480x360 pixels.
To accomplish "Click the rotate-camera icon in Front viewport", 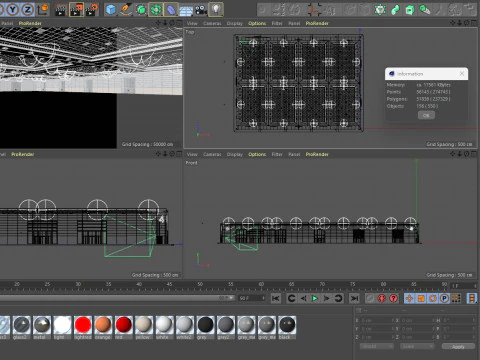I will (467, 154).
